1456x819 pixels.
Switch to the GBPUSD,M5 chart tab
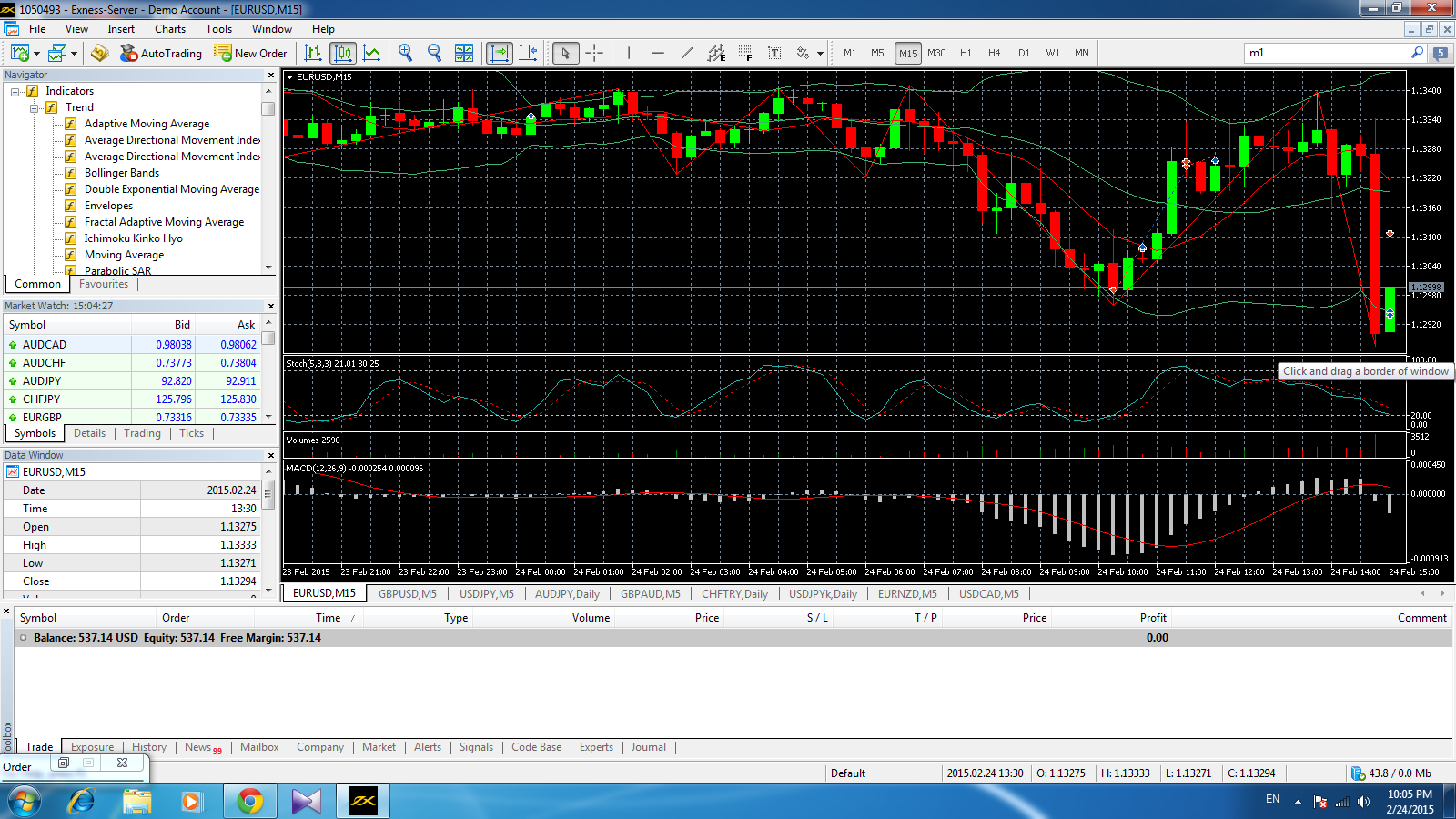[x=407, y=593]
